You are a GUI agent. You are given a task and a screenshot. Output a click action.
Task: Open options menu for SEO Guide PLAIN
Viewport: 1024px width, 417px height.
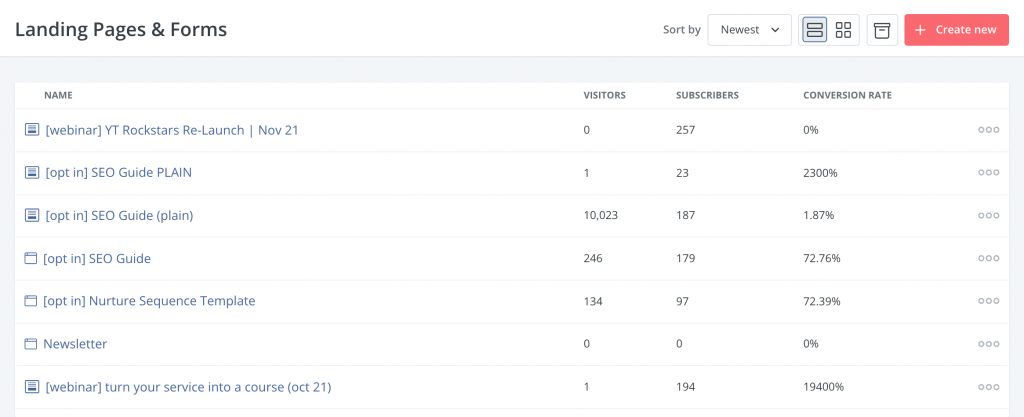988,173
